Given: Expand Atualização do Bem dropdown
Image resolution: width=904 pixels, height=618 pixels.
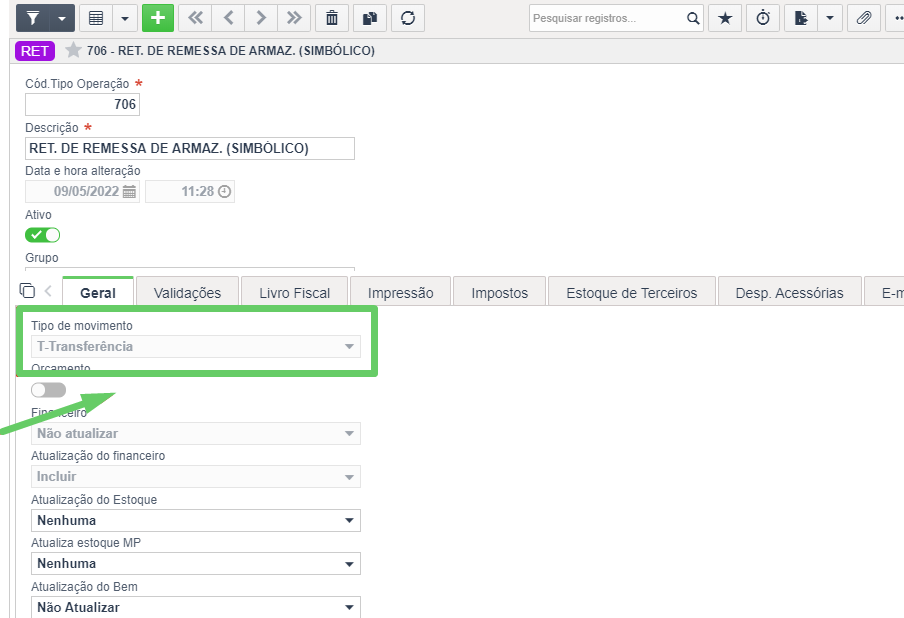Looking at the screenshot, I should (x=196, y=607).
